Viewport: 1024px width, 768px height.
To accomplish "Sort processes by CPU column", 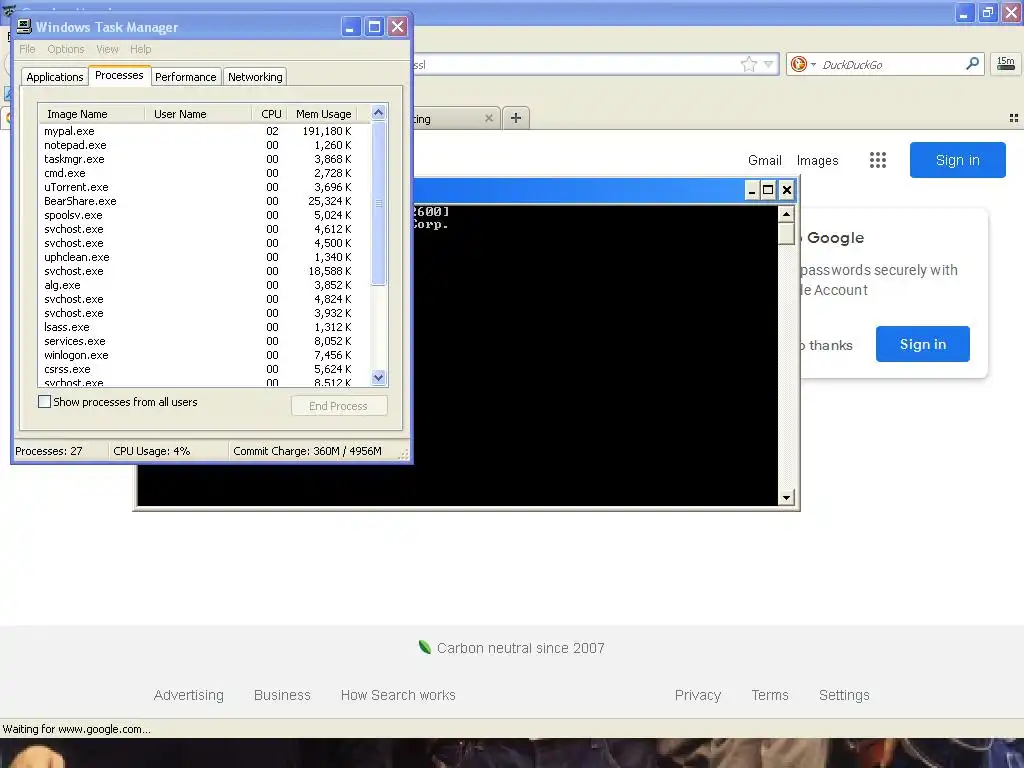I will pyautogui.click(x=270, y=114).
